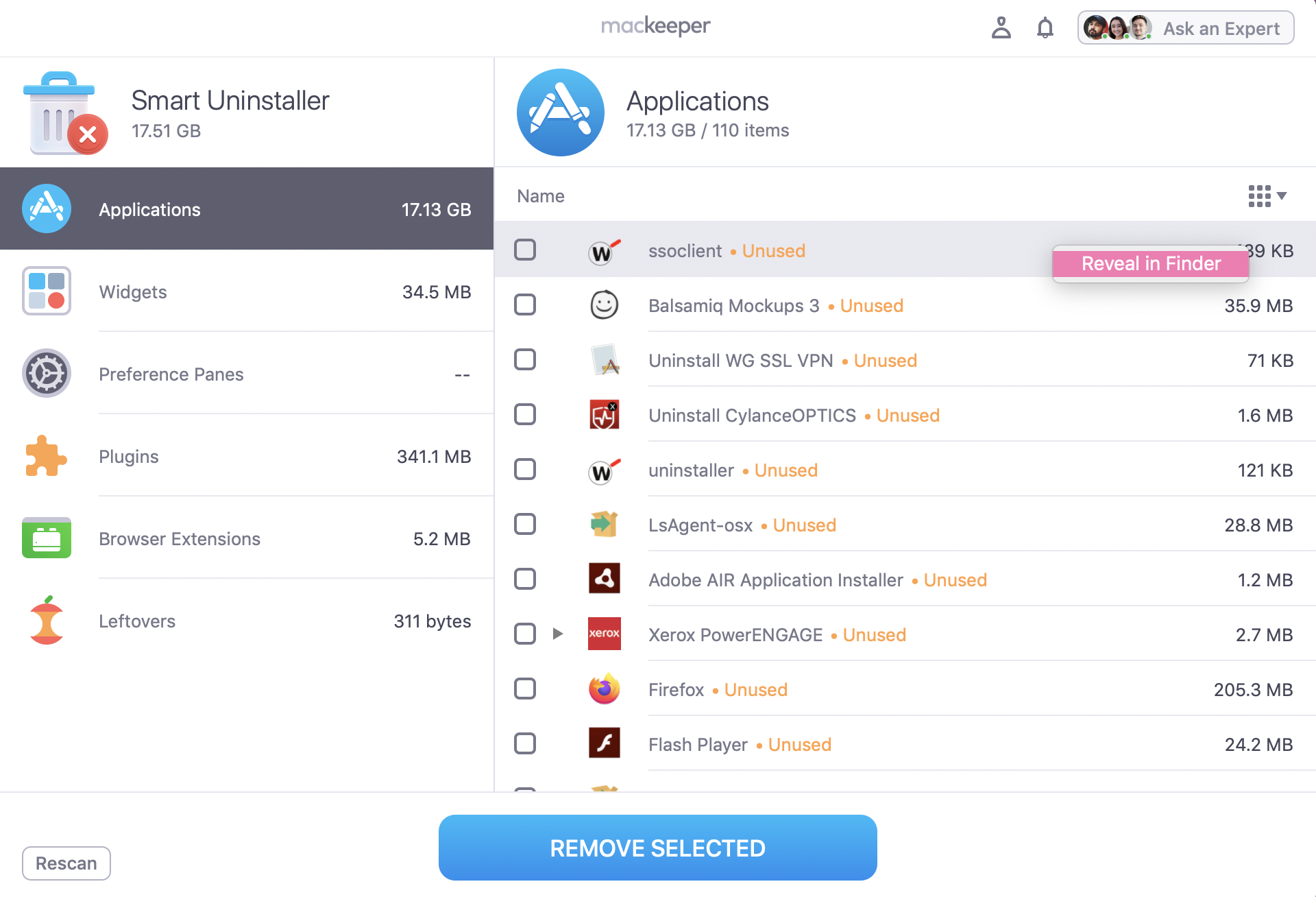The width and height of the screenshot is (1316, 897).
Task: Click the Balsamiq Mockups 3 name text
Action: click(x=734, y=306)
